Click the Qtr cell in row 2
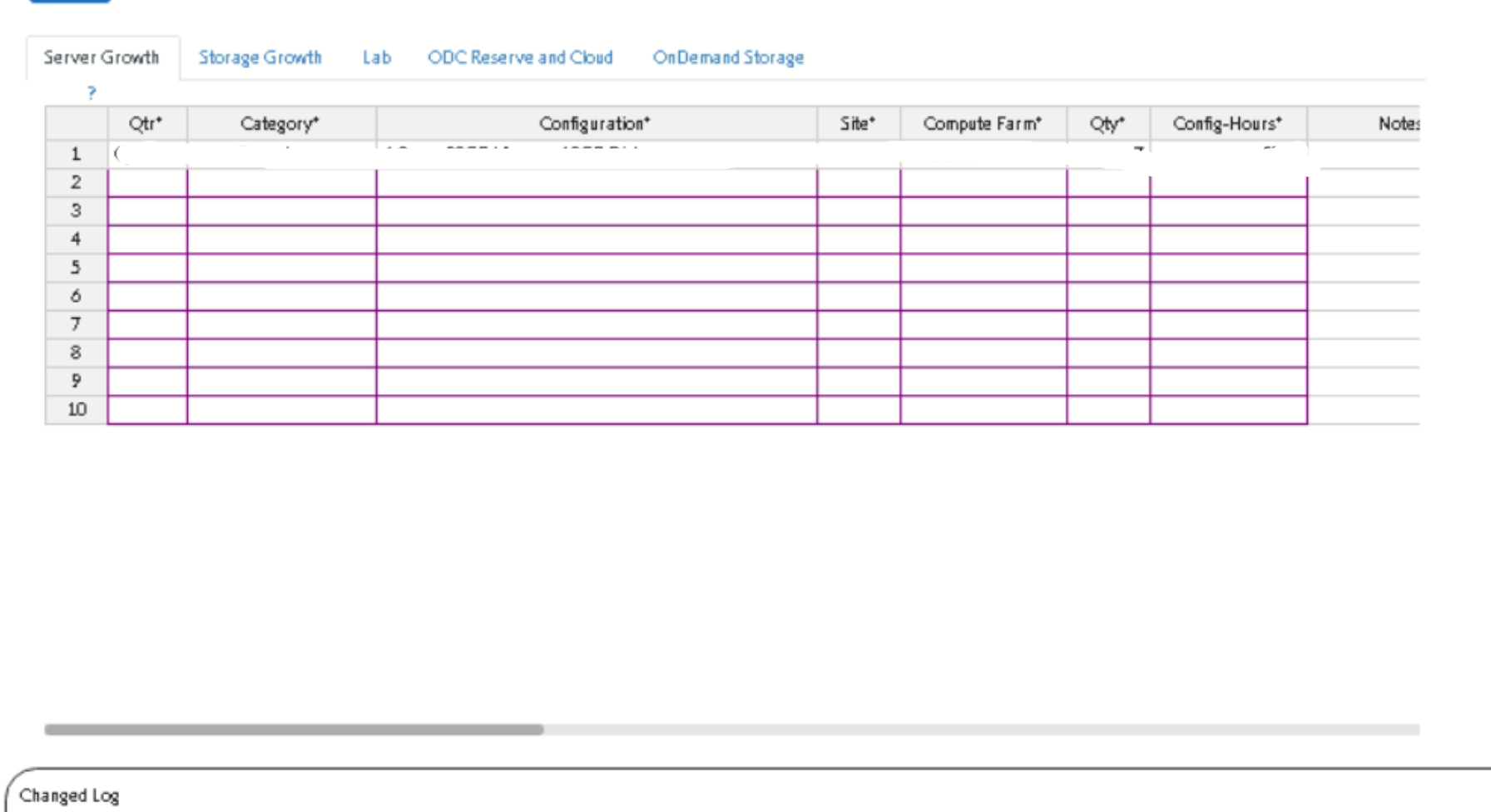This screenshot has height=812, width=1491. click(x=147, y=183)
